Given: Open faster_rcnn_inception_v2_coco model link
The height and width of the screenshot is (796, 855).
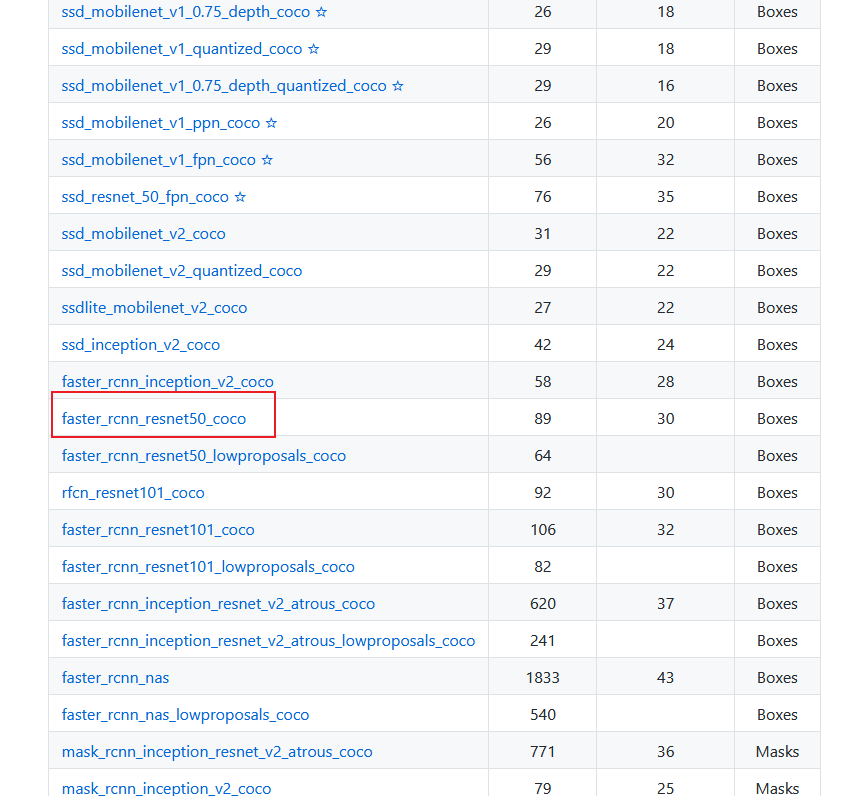Looking at the screenshot, I should tap(167, 382).
